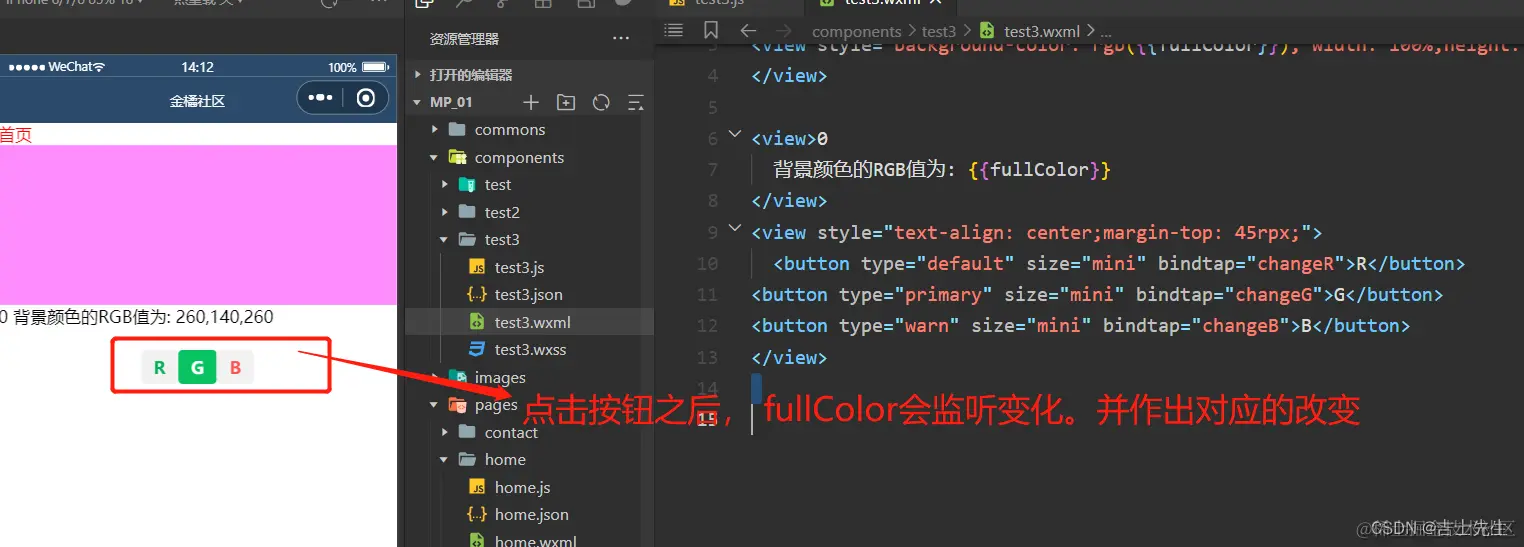This screenshot has width=1524, height=547.
Task: Click the 首页 text in the simulator
Action: click(16, 135)
